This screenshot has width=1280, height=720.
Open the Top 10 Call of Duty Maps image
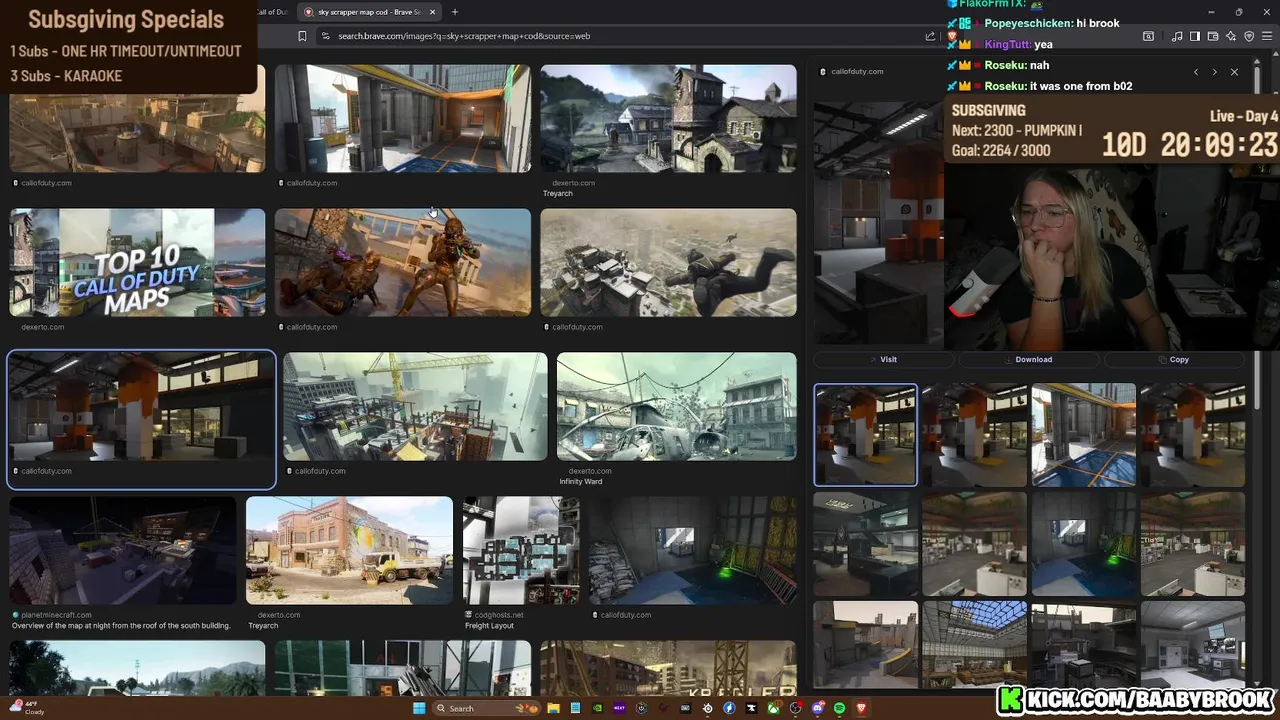tap(137, 262)
